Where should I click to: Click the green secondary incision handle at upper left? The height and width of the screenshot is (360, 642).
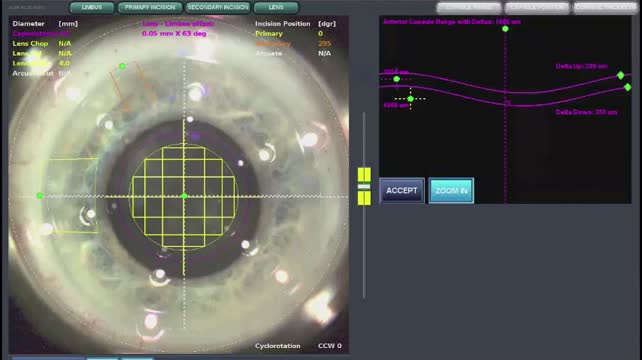122,66
